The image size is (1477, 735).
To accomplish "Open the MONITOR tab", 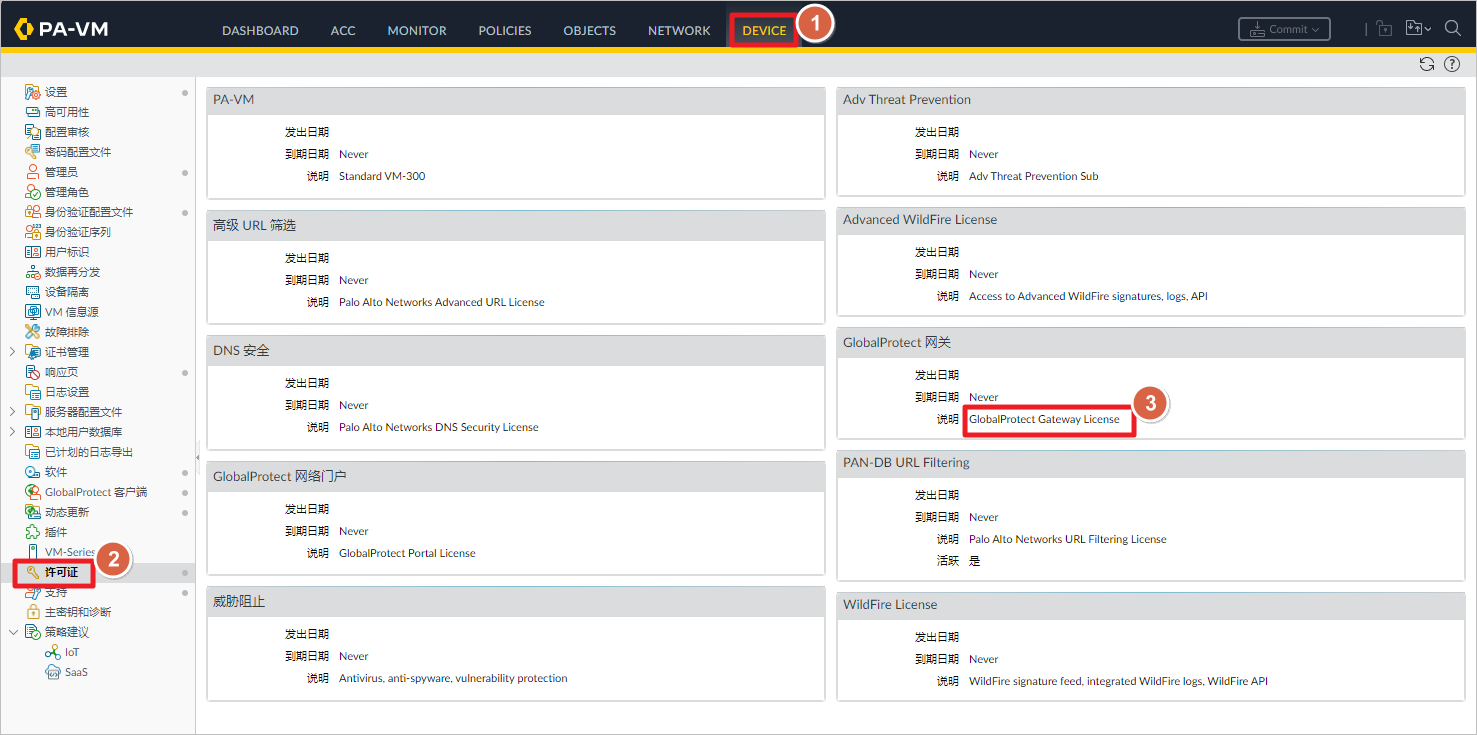I will pos(417,30).
